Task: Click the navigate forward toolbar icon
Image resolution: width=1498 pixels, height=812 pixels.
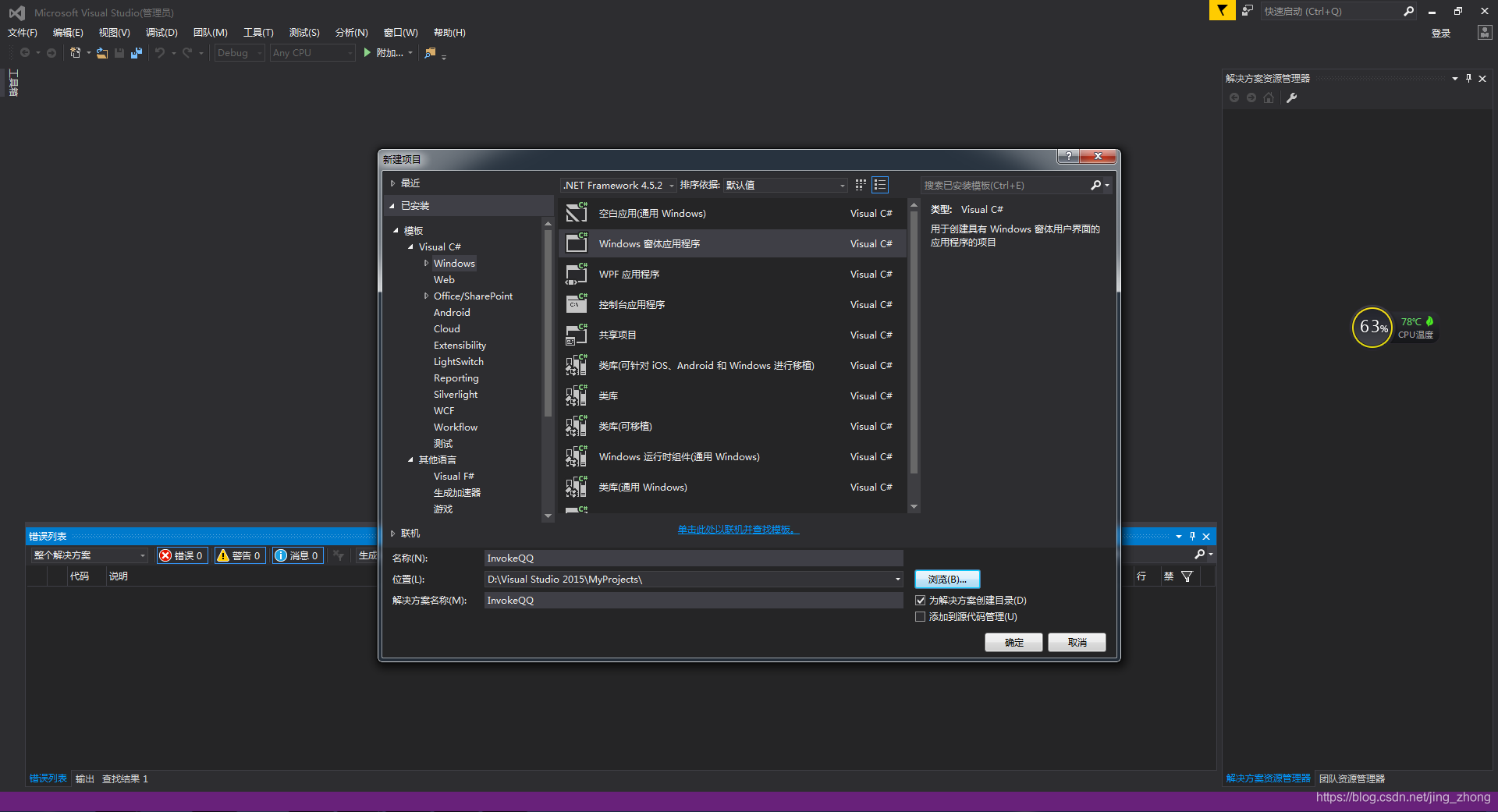Action: pos(51,53)
